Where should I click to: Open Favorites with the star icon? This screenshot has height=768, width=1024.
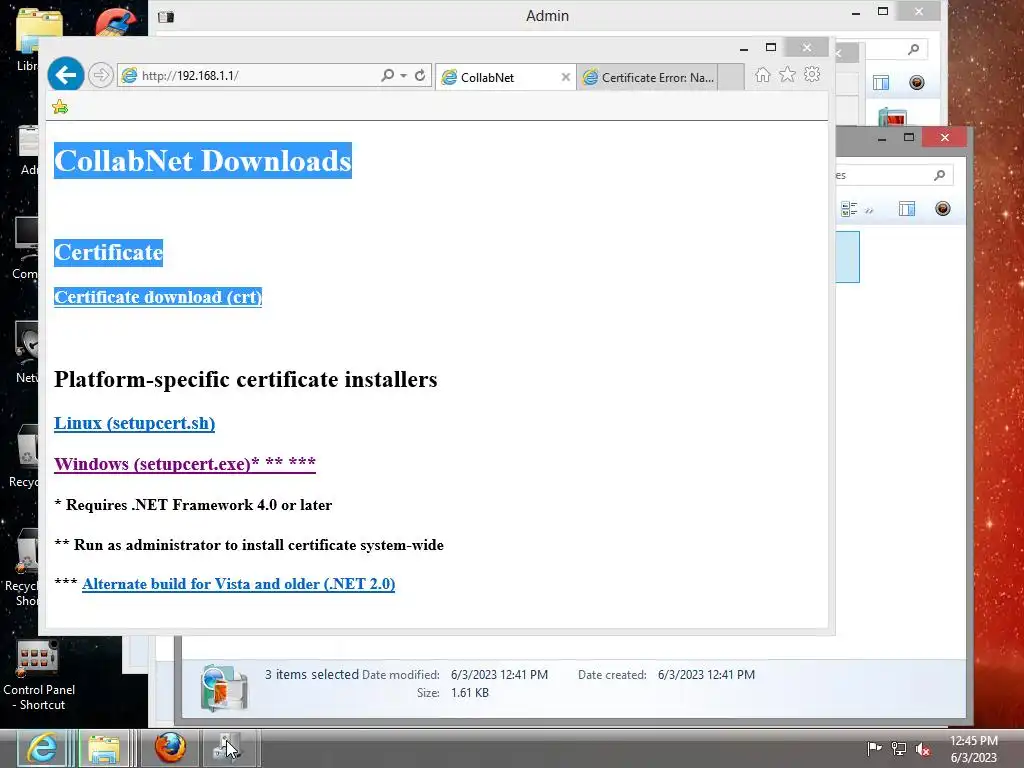pyautogui.click(x=788, y=74)
